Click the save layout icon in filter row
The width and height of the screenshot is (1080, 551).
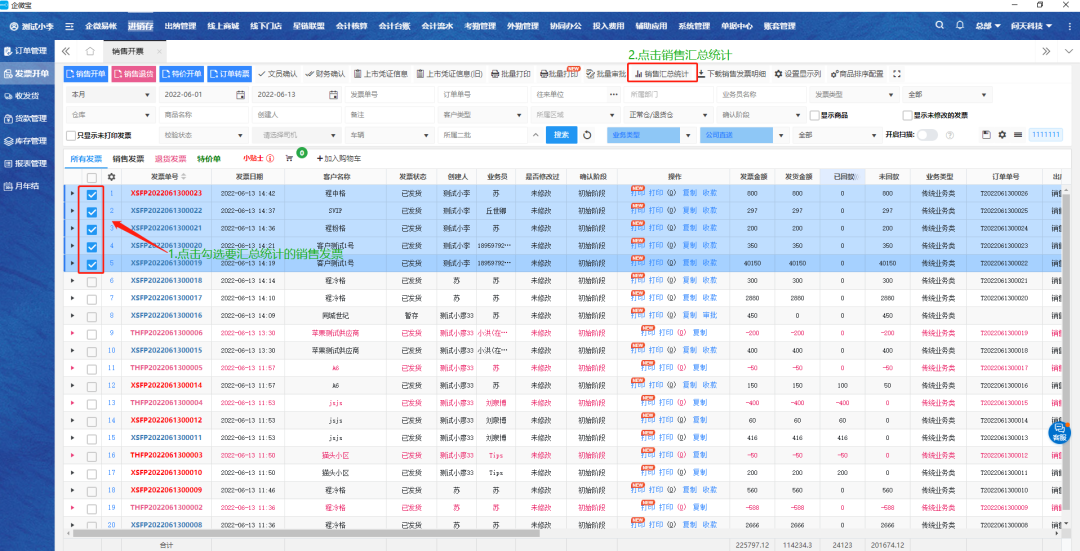pos(986,135)
